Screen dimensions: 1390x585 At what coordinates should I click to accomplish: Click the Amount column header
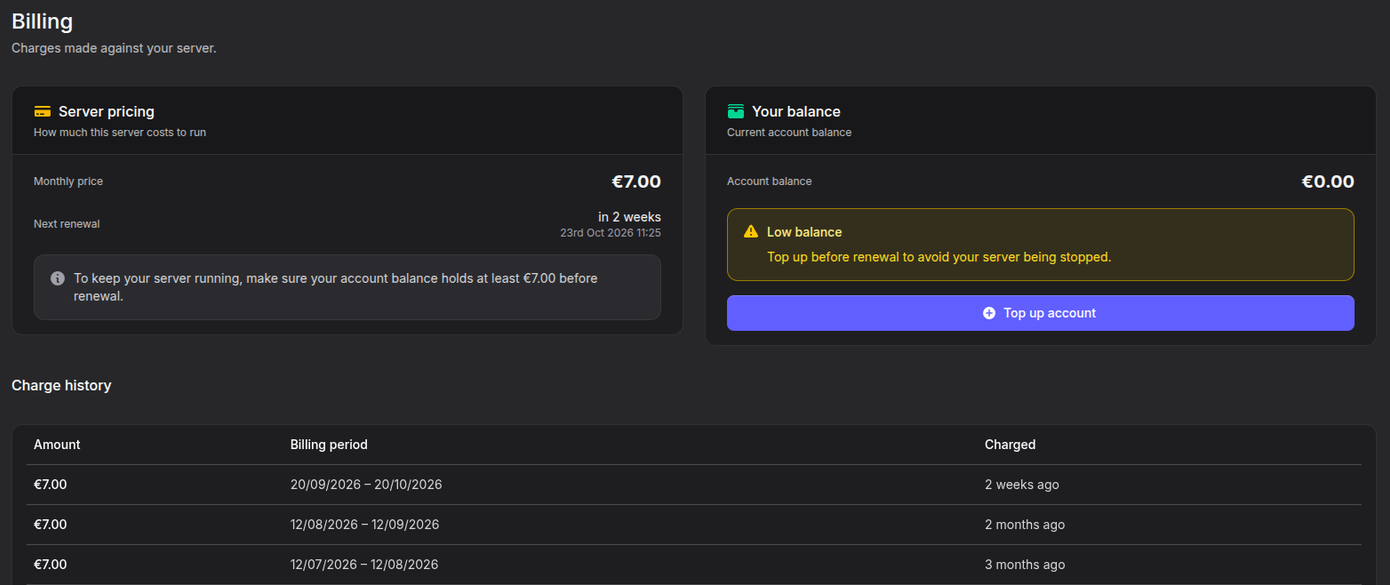[57, 444]
